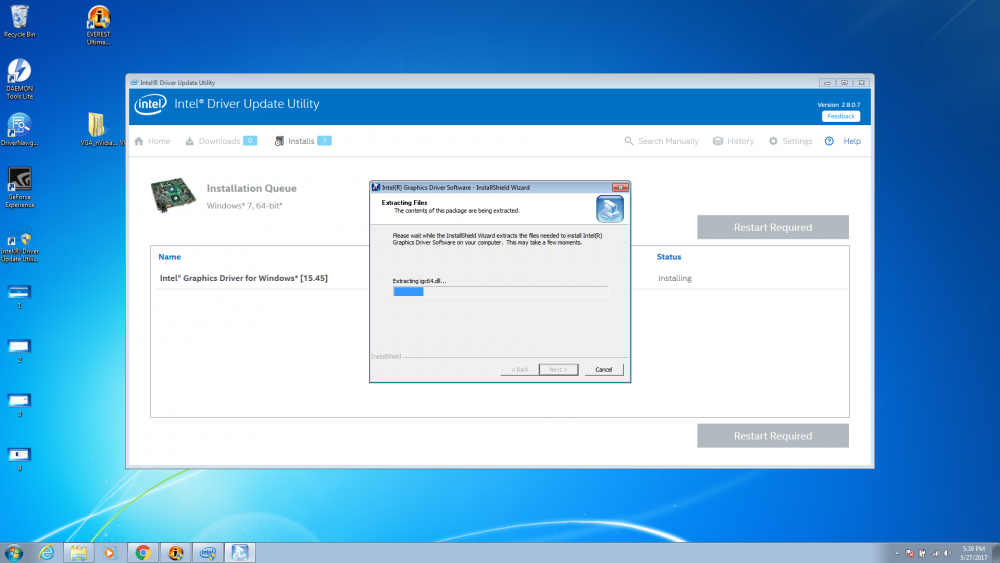
Task: Open the EVEREST Ultimate desktop icon
Action: (98, 25)
